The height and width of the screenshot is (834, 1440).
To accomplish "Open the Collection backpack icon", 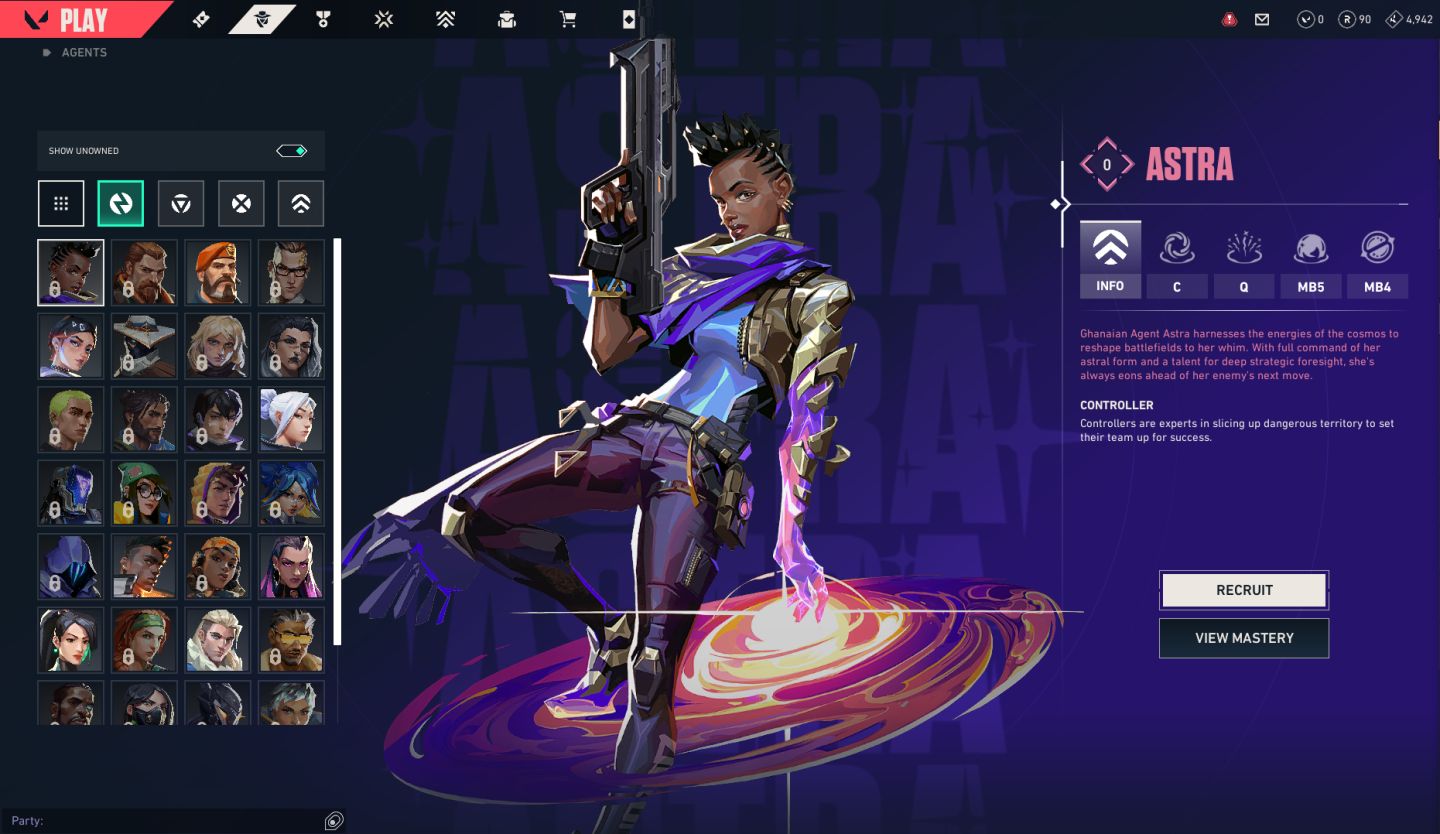I will pos(507,19).
